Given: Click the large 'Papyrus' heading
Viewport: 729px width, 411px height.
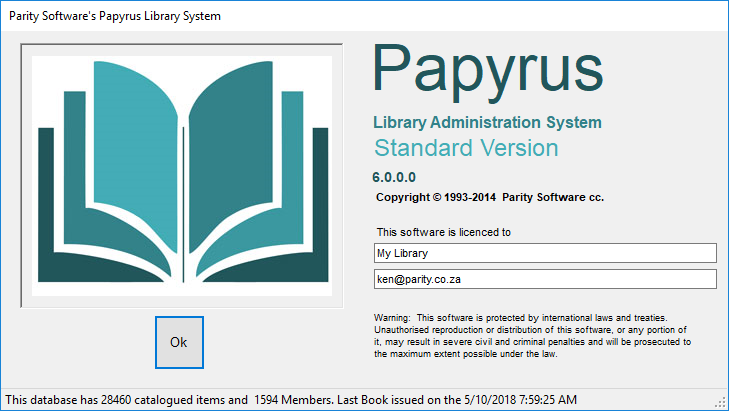Looking at the screenshot, I should (488, 71).
